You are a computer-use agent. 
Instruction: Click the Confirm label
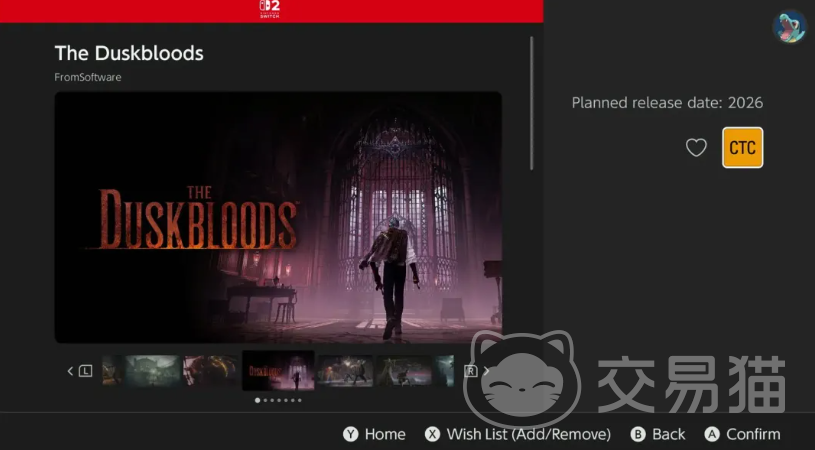point(753,434)
